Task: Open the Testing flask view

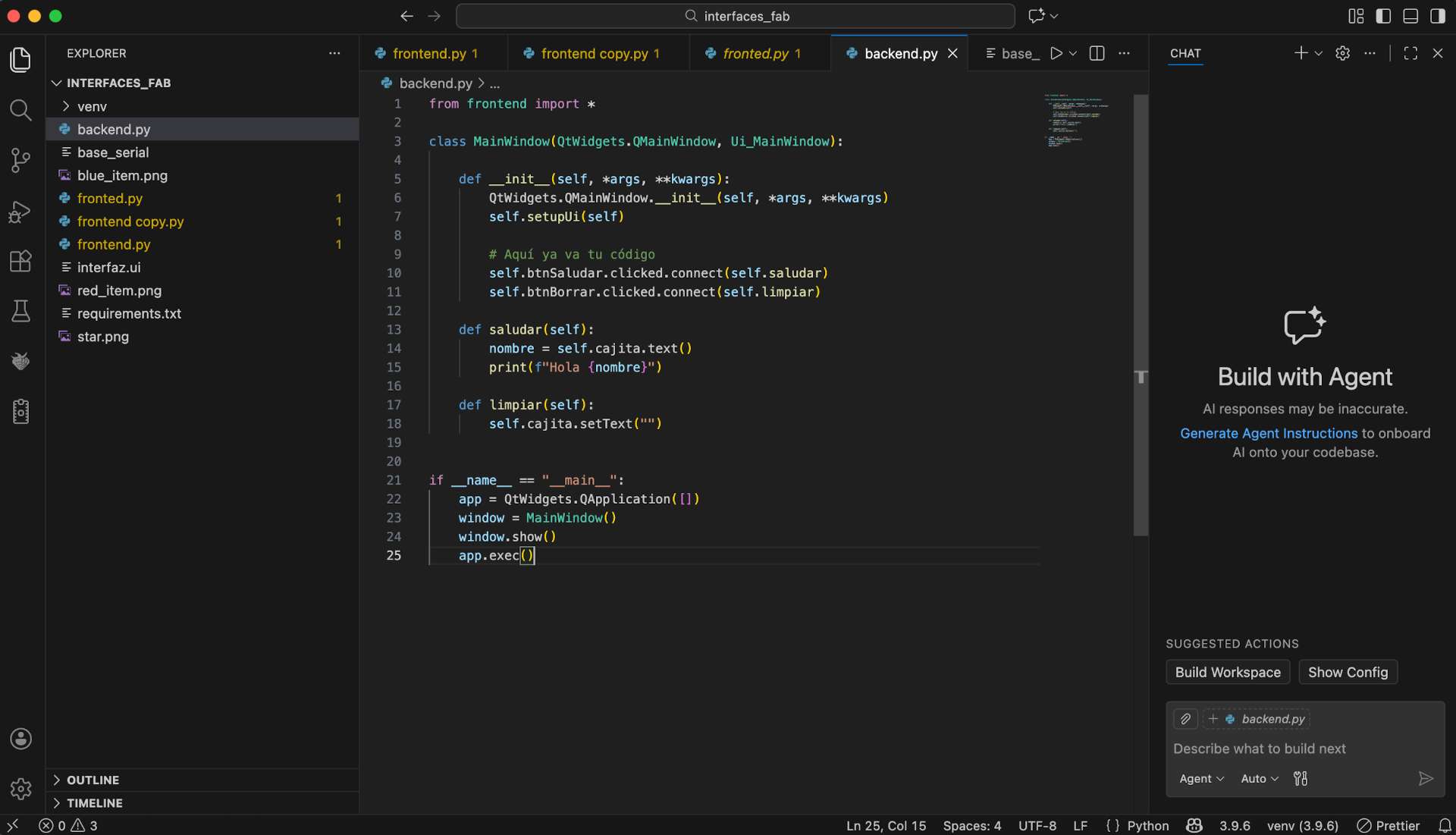Action: (x=20, y=311)
